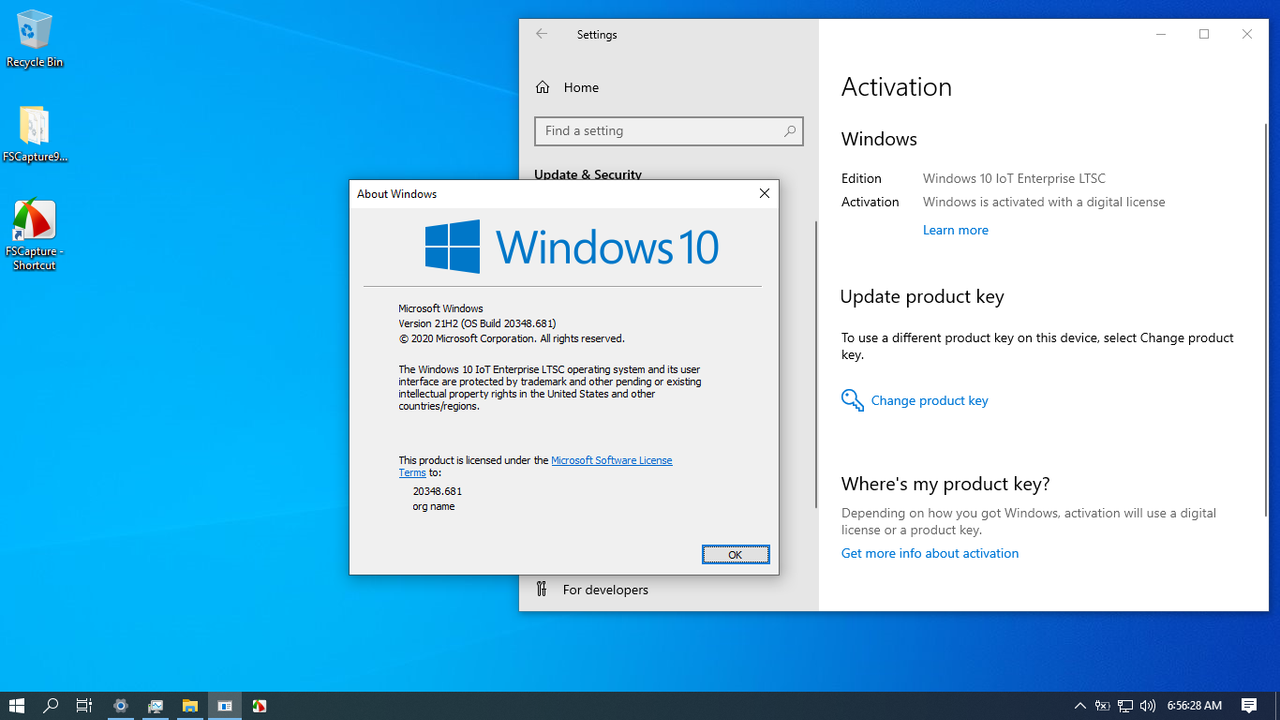
Task: Show hidden system tray icons
Action: pyautogui.click(x=1080, y=706)
